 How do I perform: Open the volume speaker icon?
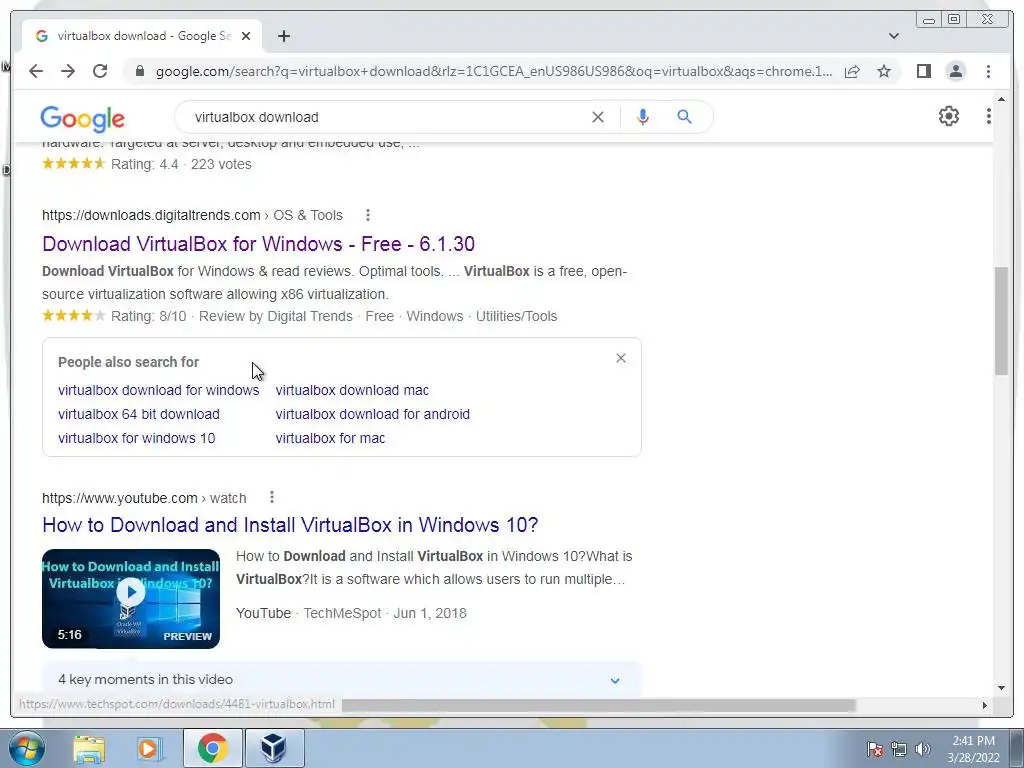click(x=922, y=749)
